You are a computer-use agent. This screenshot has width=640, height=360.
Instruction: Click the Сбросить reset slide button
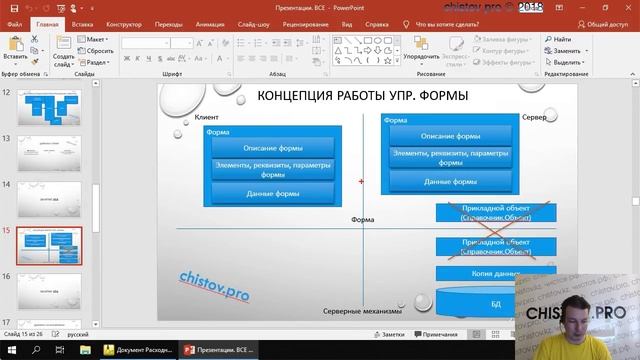coord(96,51)
